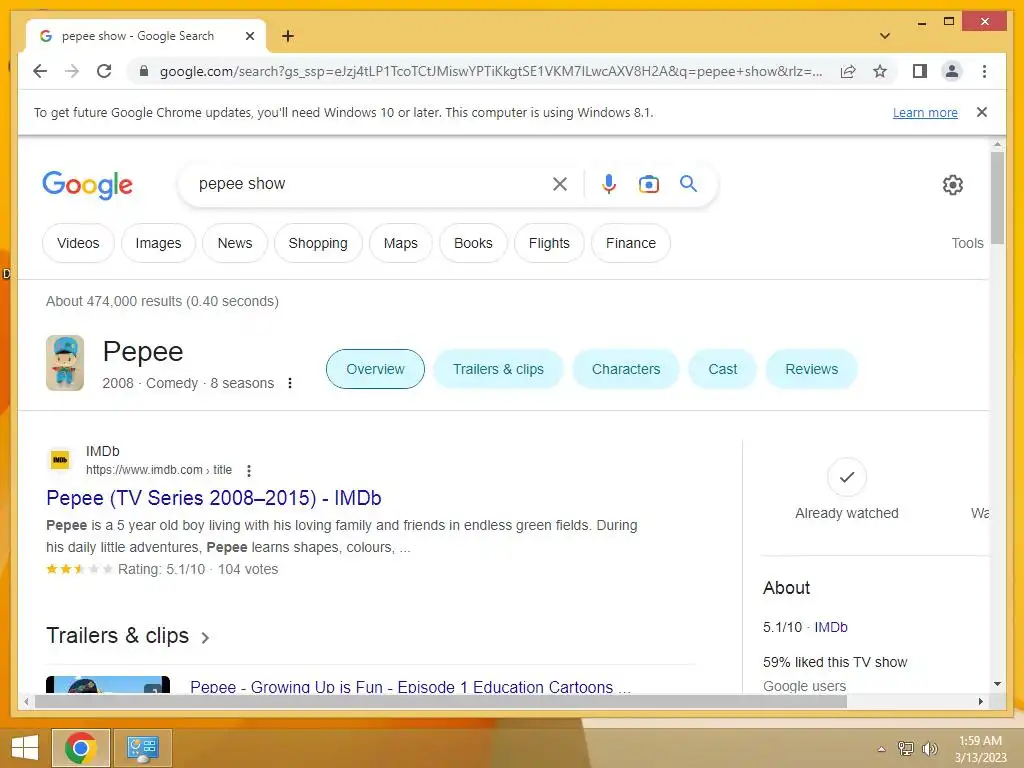Open the Chrome profile avatar
This screenshot has height=768, width=1024.
click(x=952, y=71)
